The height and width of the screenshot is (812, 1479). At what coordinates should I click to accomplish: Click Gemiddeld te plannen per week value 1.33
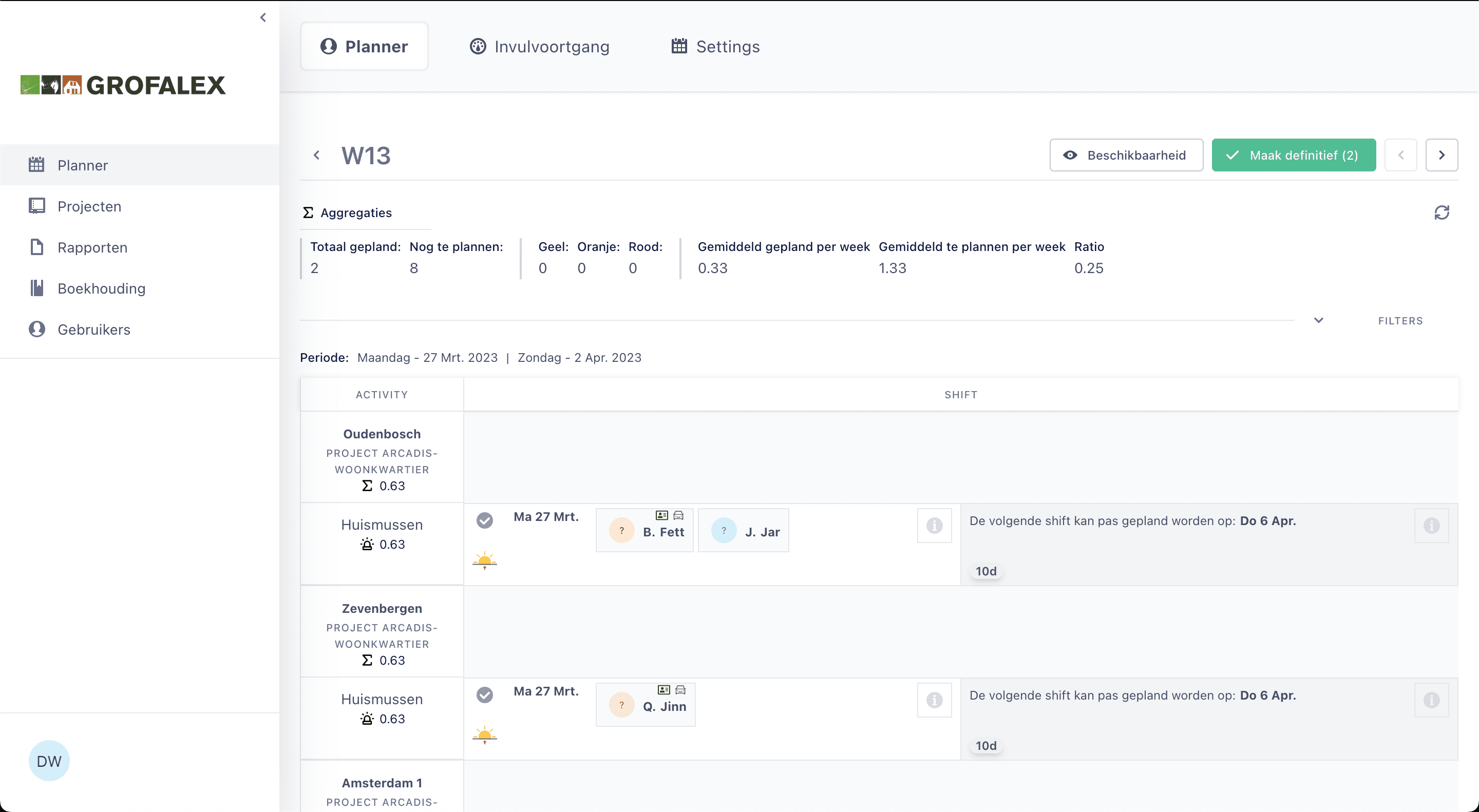892,268
